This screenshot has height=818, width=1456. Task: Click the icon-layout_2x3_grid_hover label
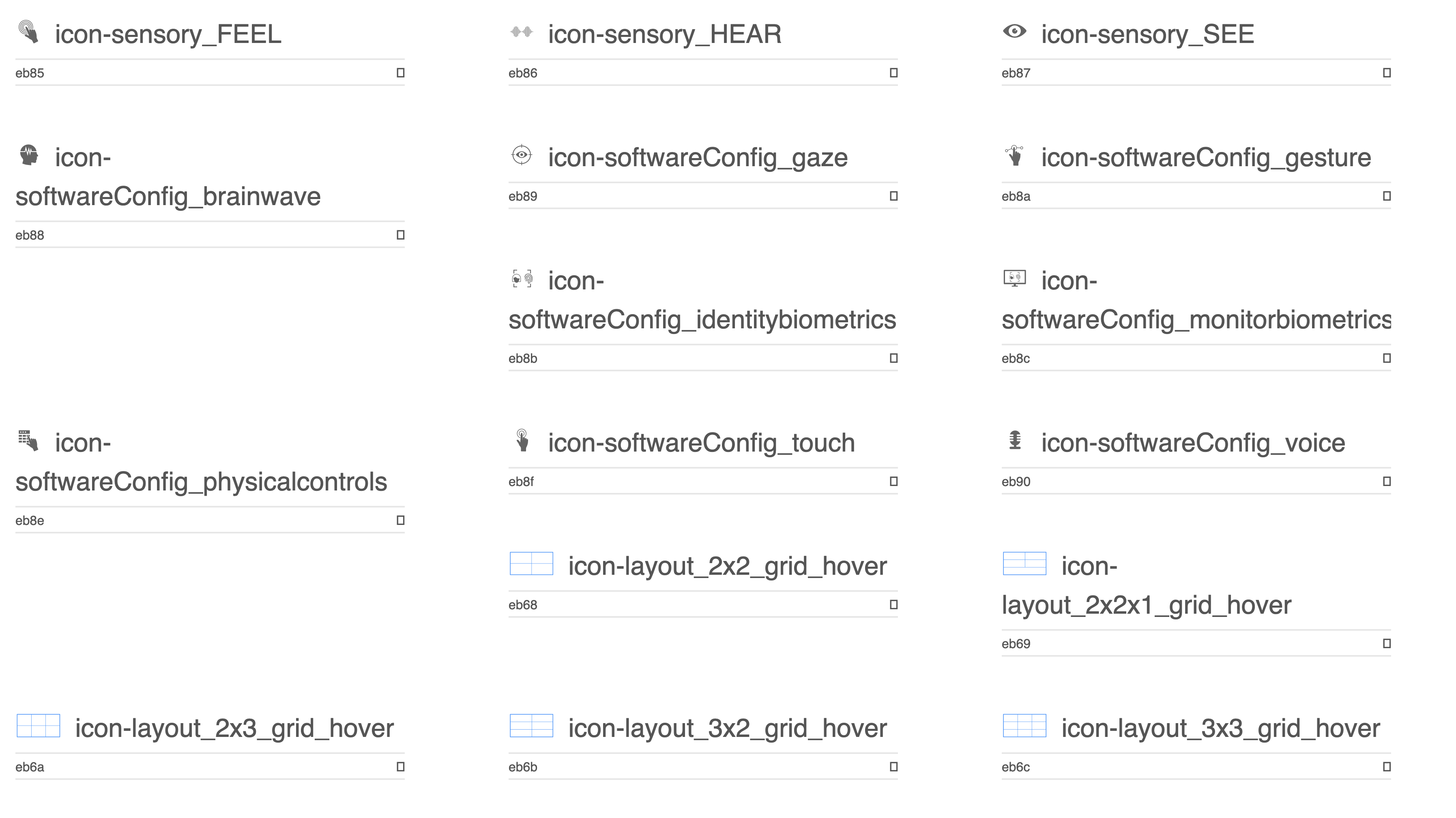[x=234, y=728]
